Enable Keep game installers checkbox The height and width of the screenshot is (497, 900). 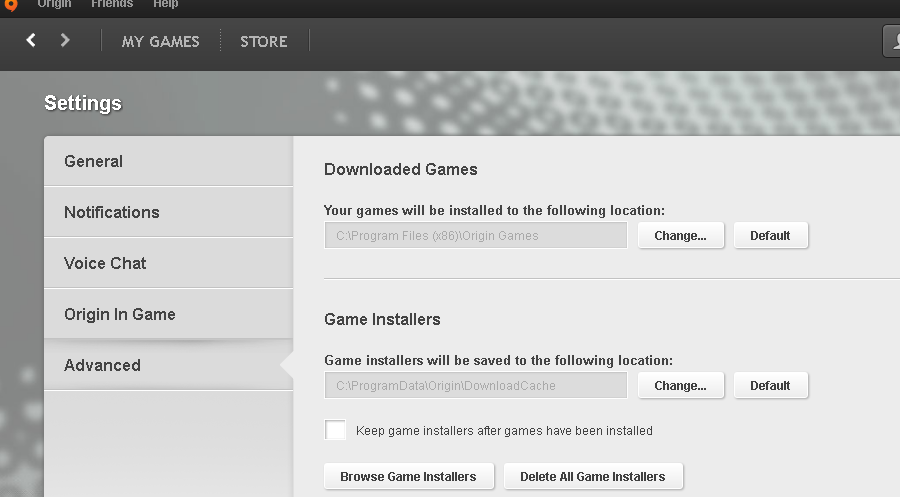point(335,430)
